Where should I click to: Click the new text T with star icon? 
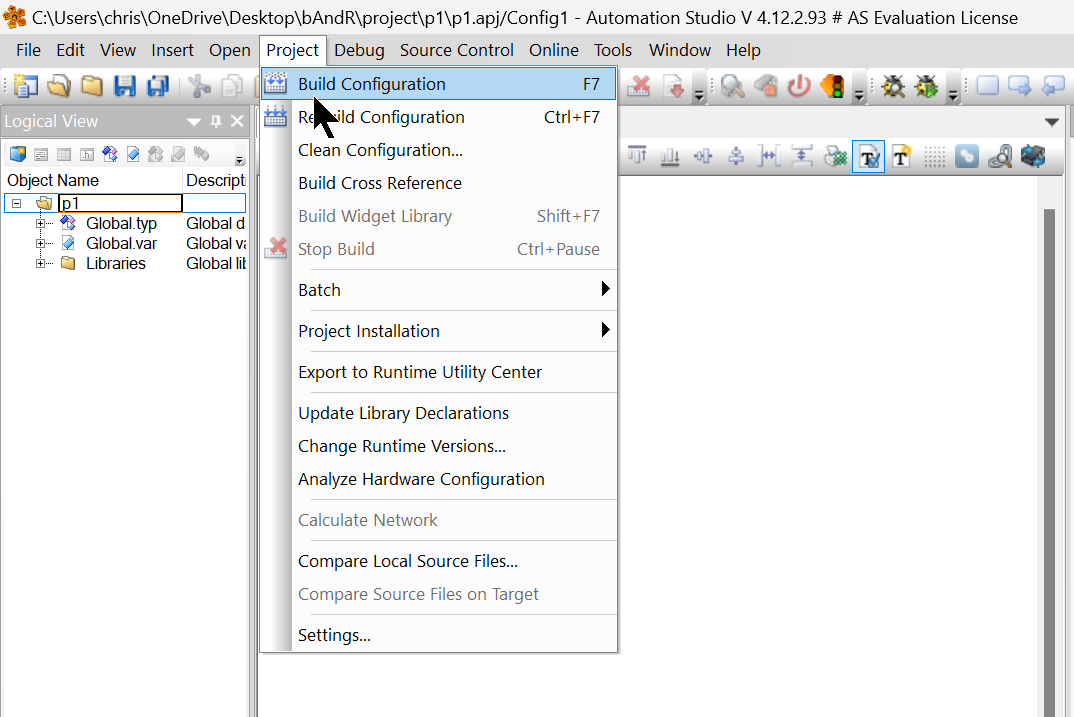[901, 157]
